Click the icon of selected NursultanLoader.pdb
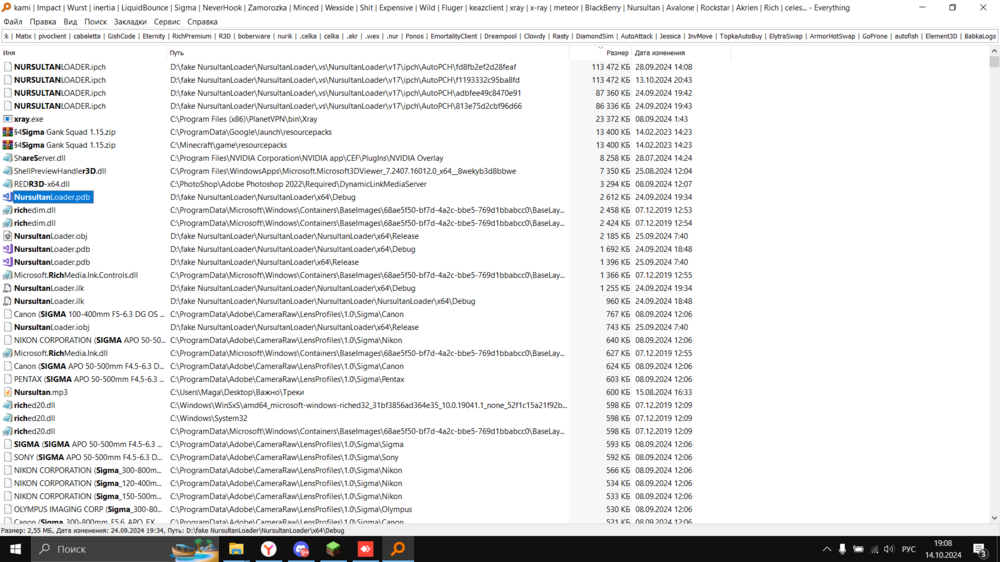 tap(8, 197)
